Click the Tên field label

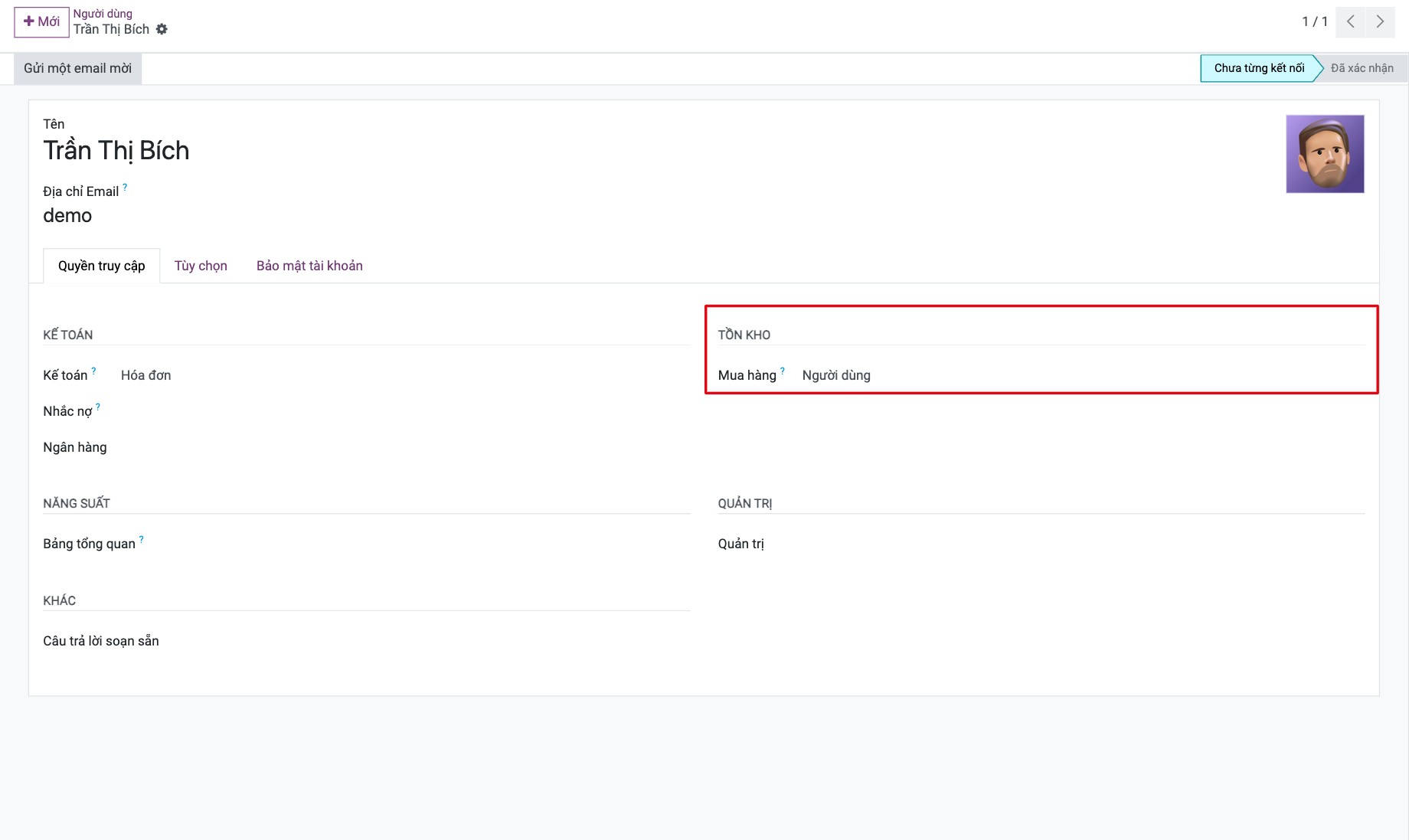click(54, 124)
